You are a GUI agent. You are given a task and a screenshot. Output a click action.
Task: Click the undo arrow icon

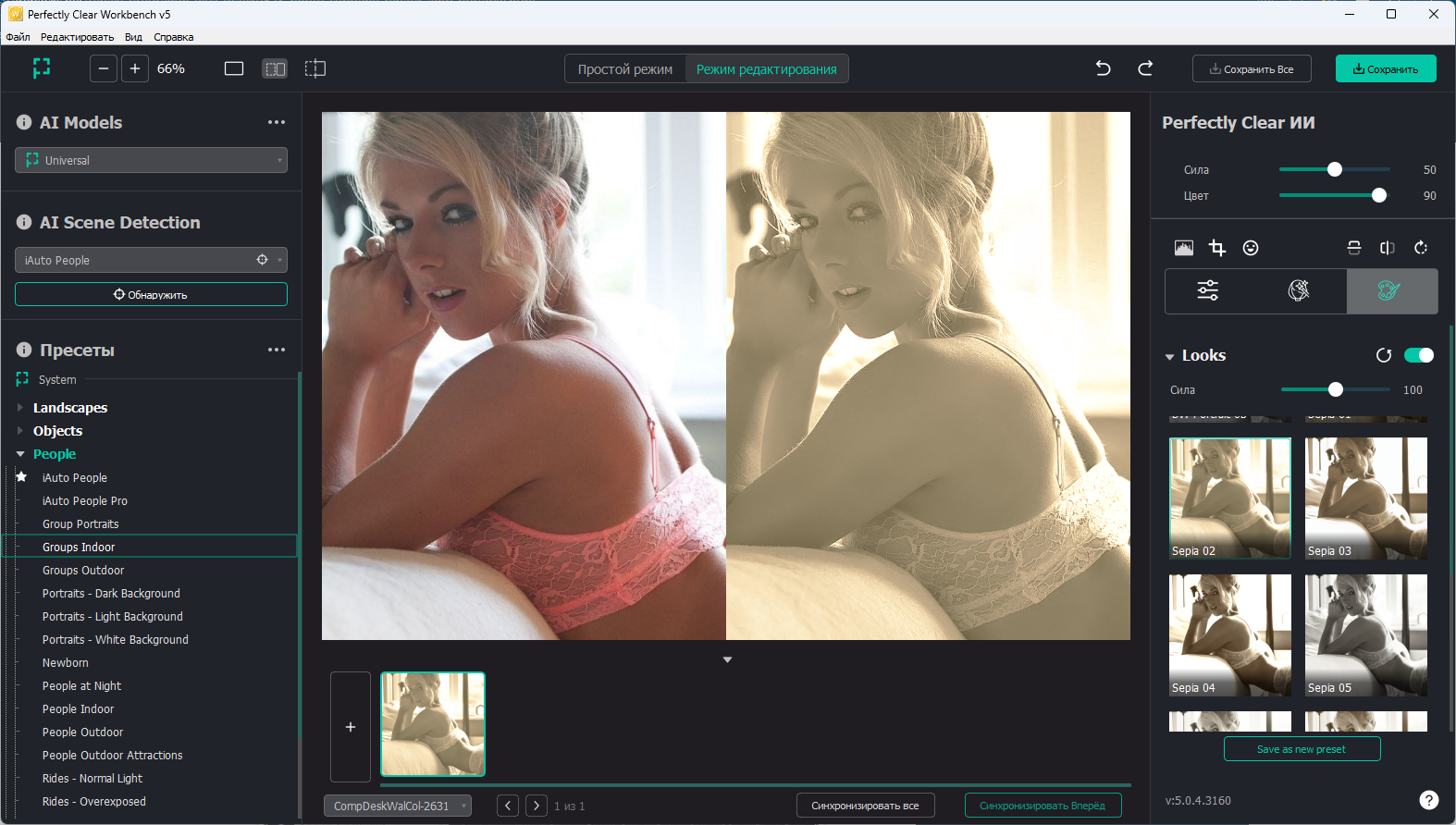(1103, 68)
